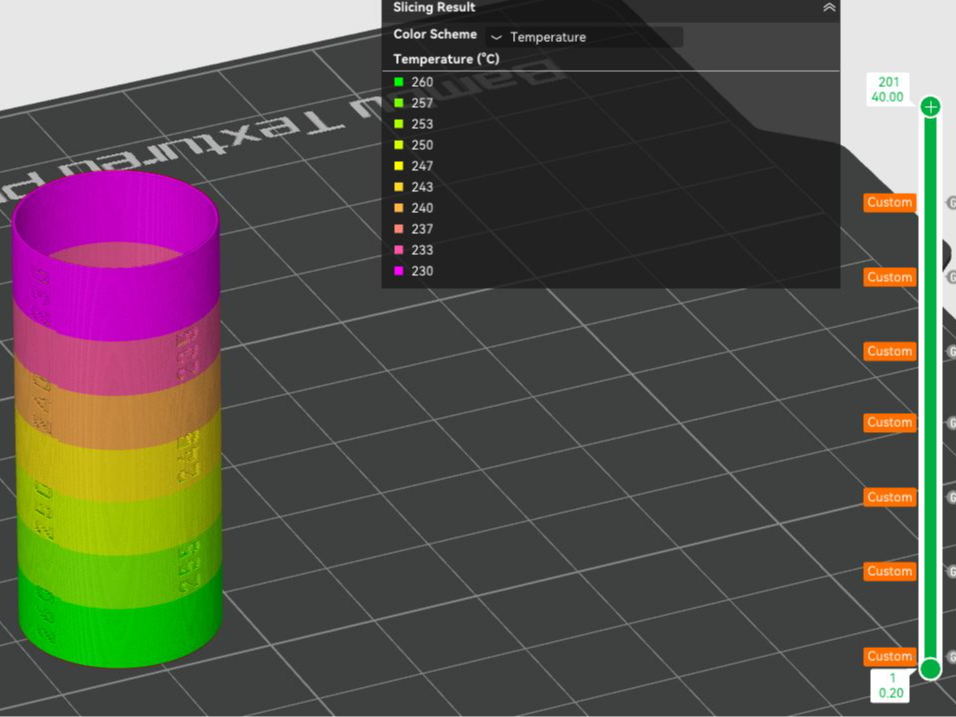Viewport: 956px width, 717px height.
Task: Select the lowest Custom marker near layer 1
Action: click(890, 656)
